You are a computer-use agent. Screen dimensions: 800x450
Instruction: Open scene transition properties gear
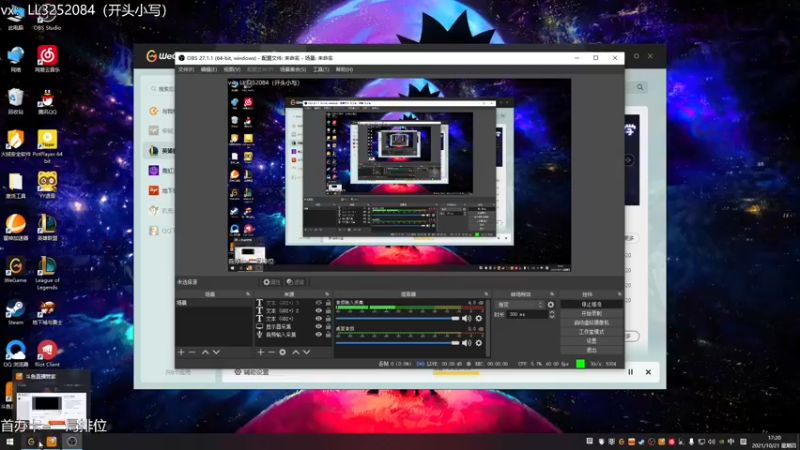551,305
